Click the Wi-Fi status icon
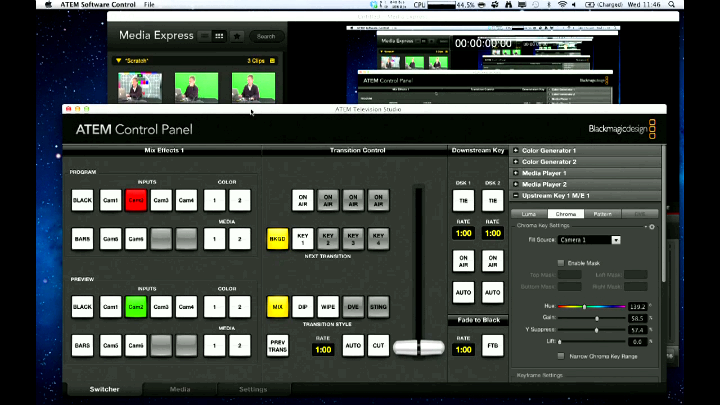 point(562,5)
